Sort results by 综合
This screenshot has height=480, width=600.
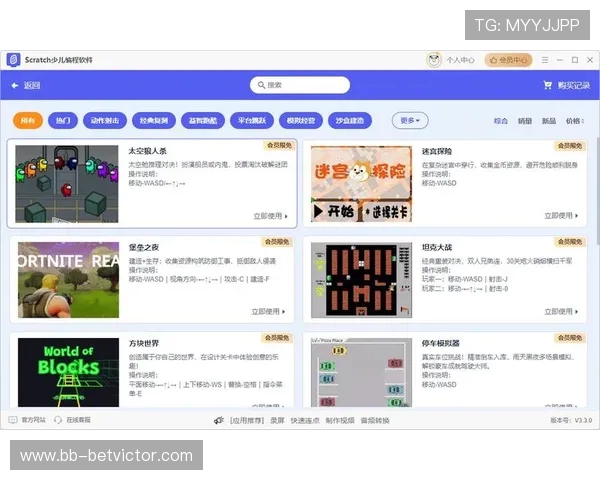[501, 121]
